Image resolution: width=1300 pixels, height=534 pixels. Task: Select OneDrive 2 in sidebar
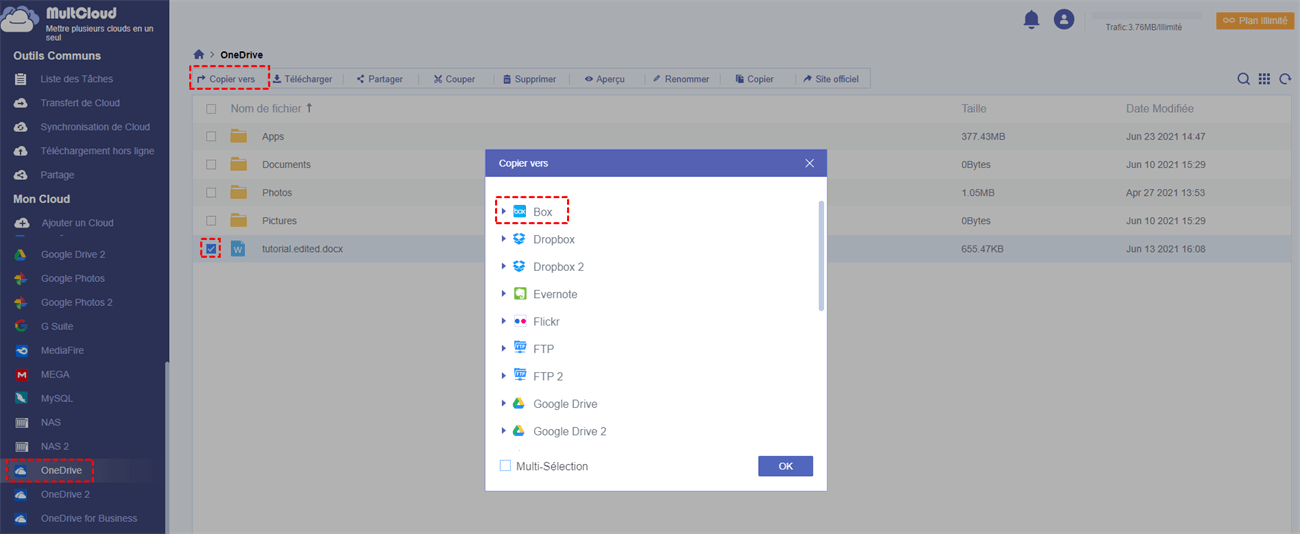[65, 495]
